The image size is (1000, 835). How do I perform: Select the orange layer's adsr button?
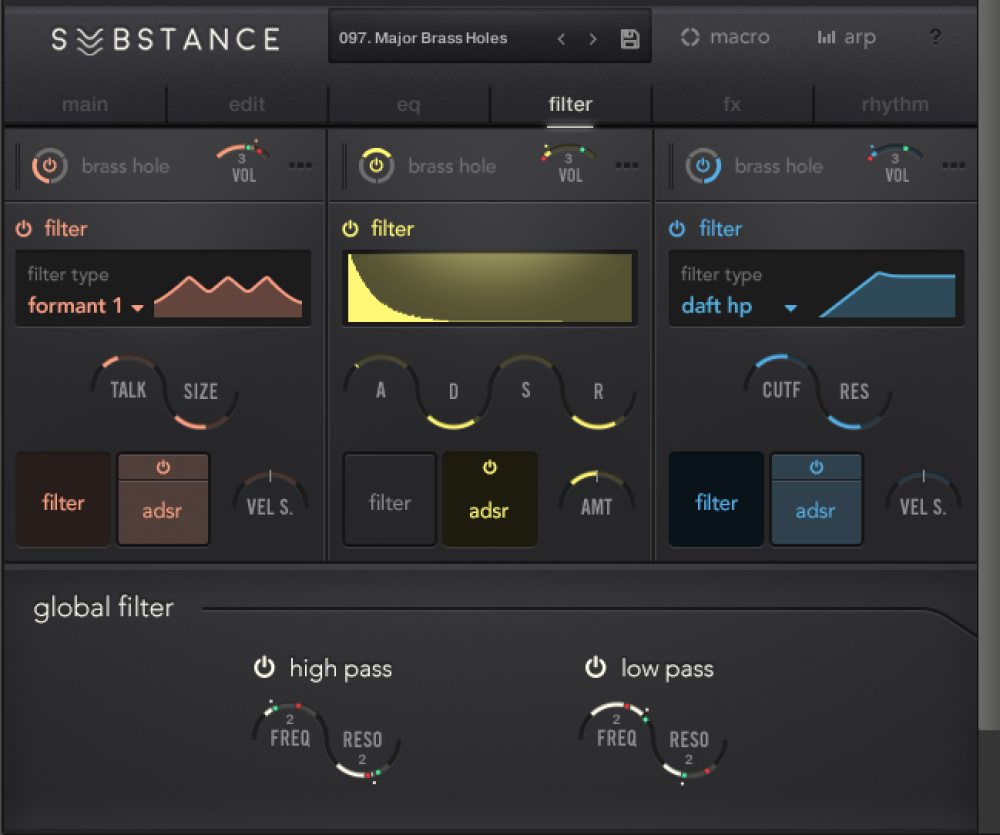point(162,510)
